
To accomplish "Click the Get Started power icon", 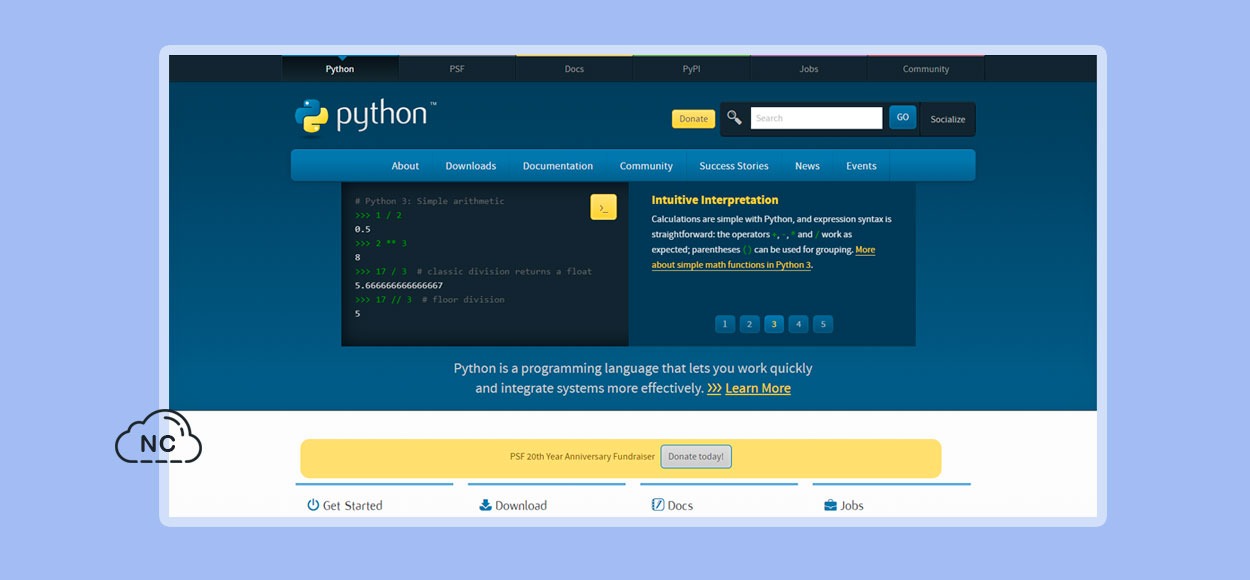I will coord(313,505).
